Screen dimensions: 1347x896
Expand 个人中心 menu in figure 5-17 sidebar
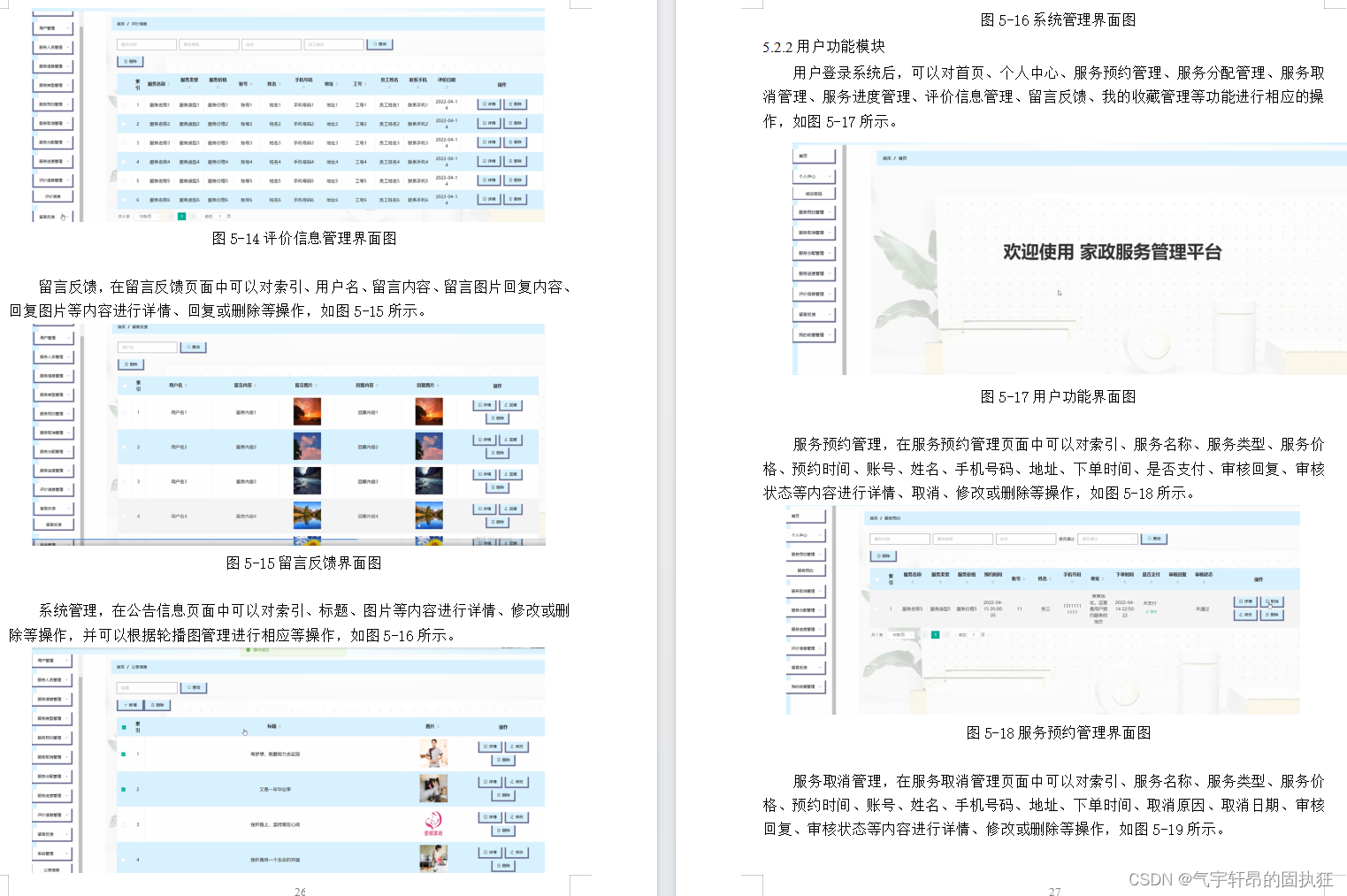(815, 176)
